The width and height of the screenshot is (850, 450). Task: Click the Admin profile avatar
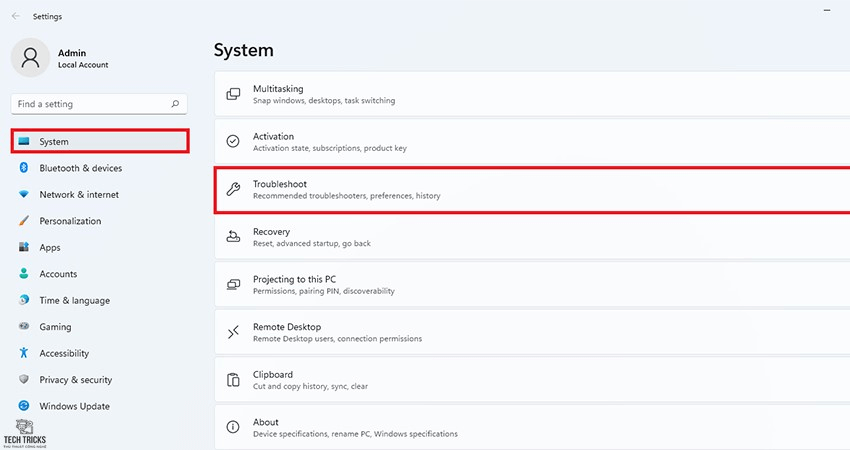(x=30, y=57)
